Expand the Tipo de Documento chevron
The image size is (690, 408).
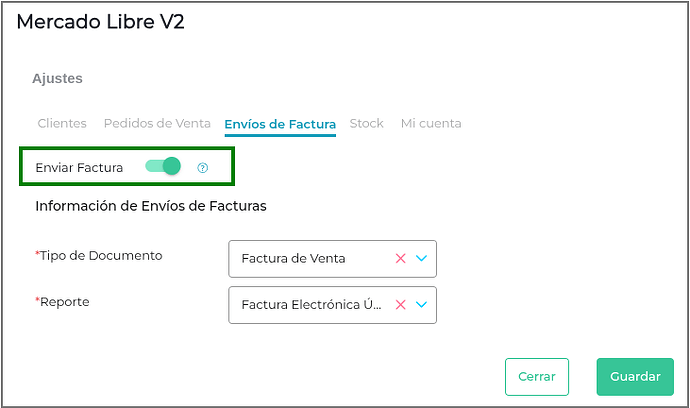point(421,258)
